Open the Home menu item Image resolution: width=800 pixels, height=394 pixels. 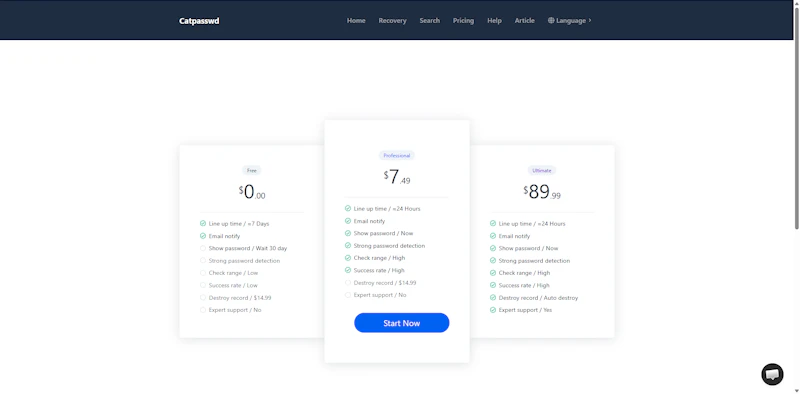(x=356, y=21)
